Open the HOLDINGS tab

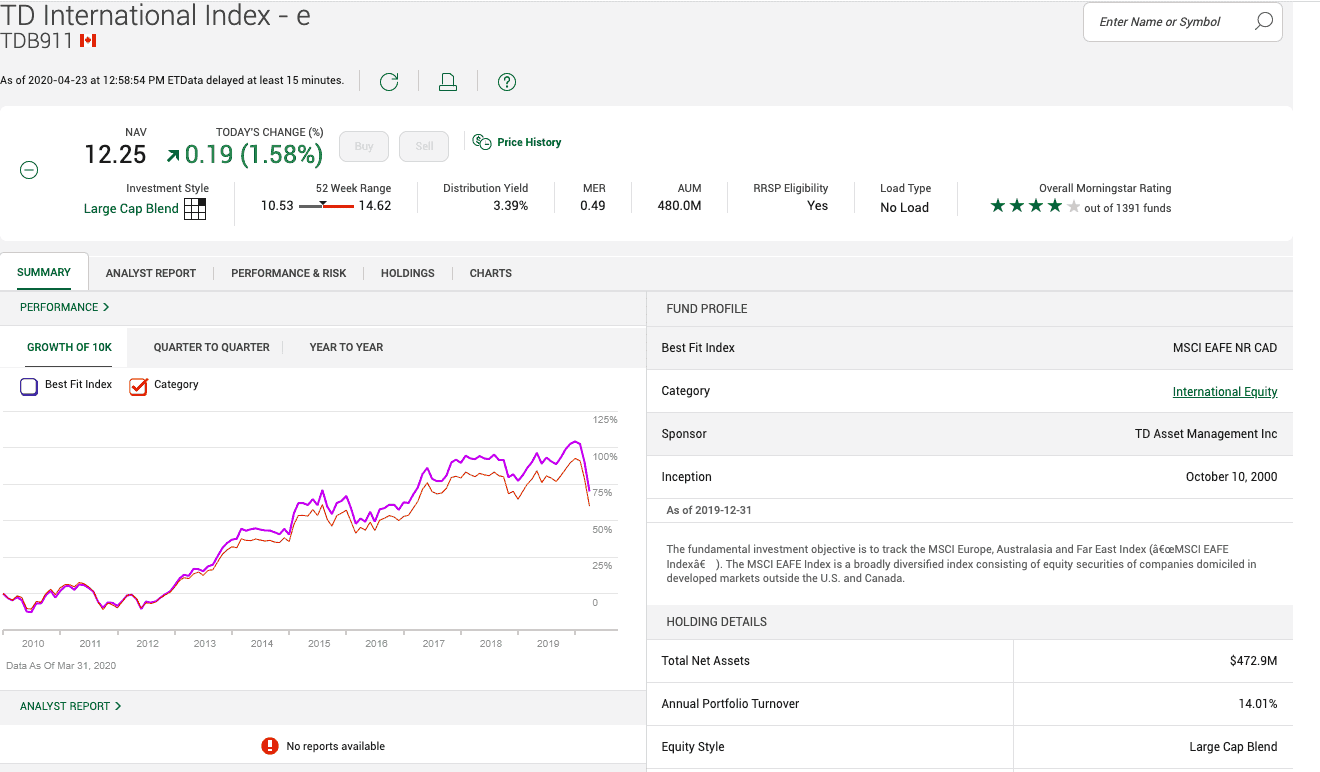click(x=408, y=273)
